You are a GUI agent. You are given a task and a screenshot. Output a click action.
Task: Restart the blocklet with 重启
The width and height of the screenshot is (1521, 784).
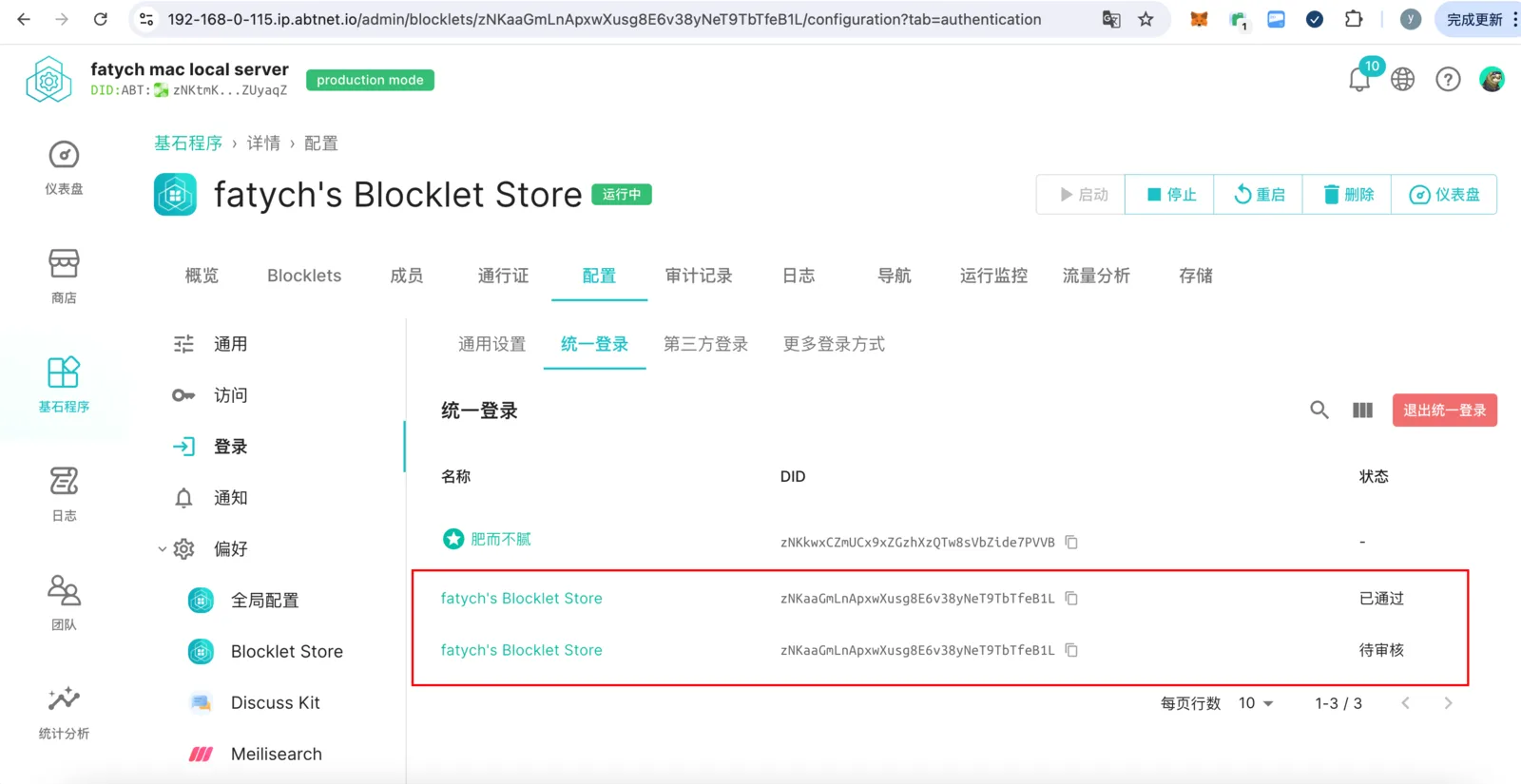click(1259, 195)
